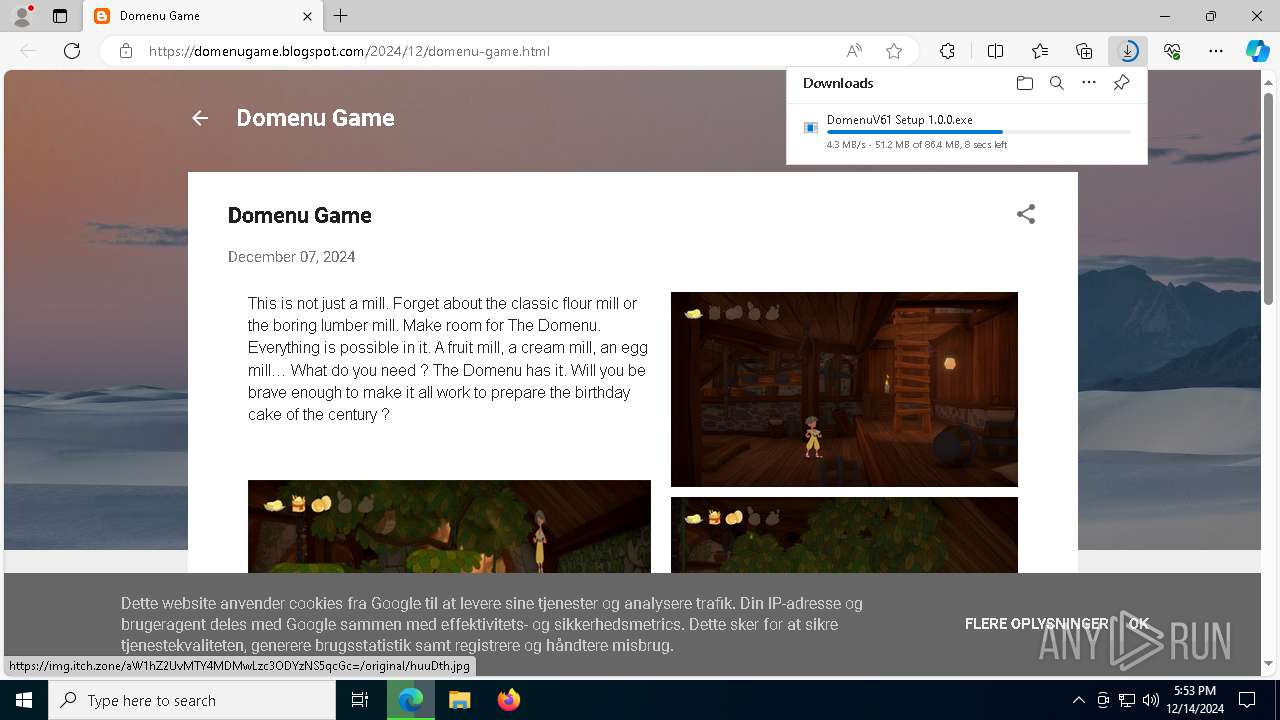Viewport: 1280px width, 720px height.
Task: Open Browser essentials heart icon
Action: [x=1172, y=51]
